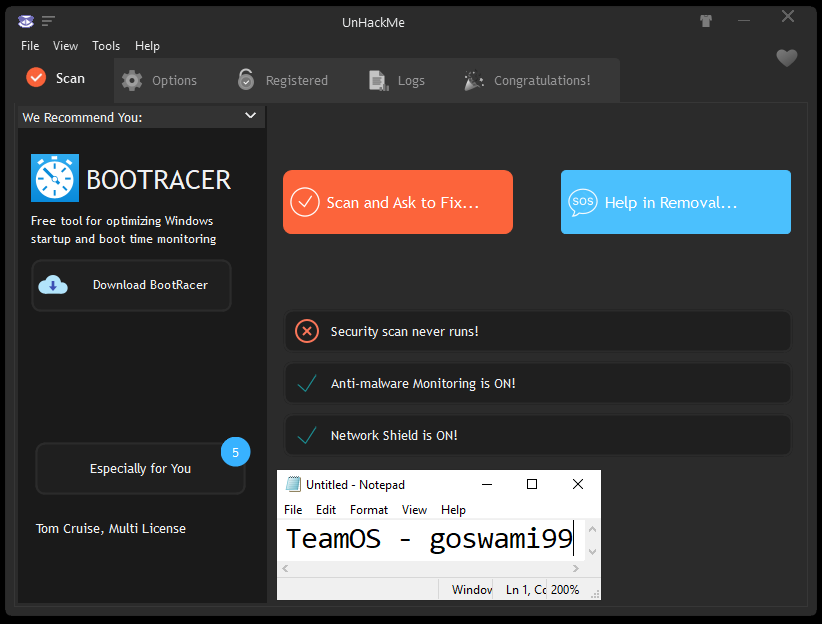
Task: Click the Anti-malware Monitoring checkmark icon
Action: point(307,383)
